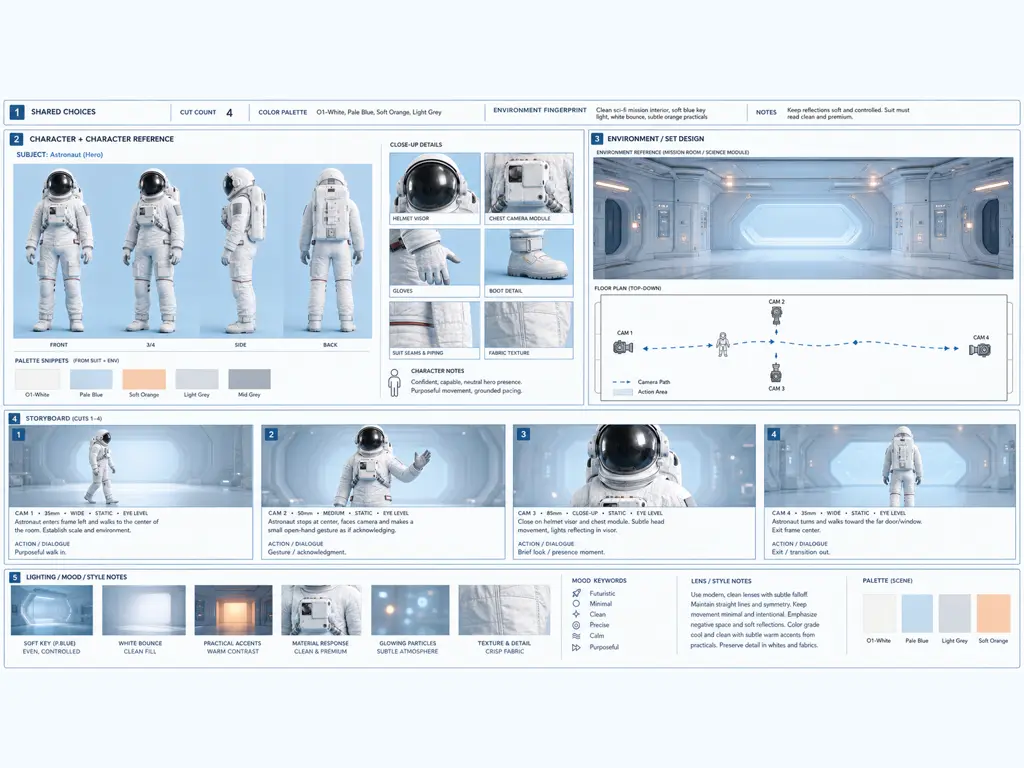The width and height of the screenshot is (1024, 768).
Task: Select the Soft Orange palette snippet swatch
Action: pyautogui.click(x=144, y=379)
